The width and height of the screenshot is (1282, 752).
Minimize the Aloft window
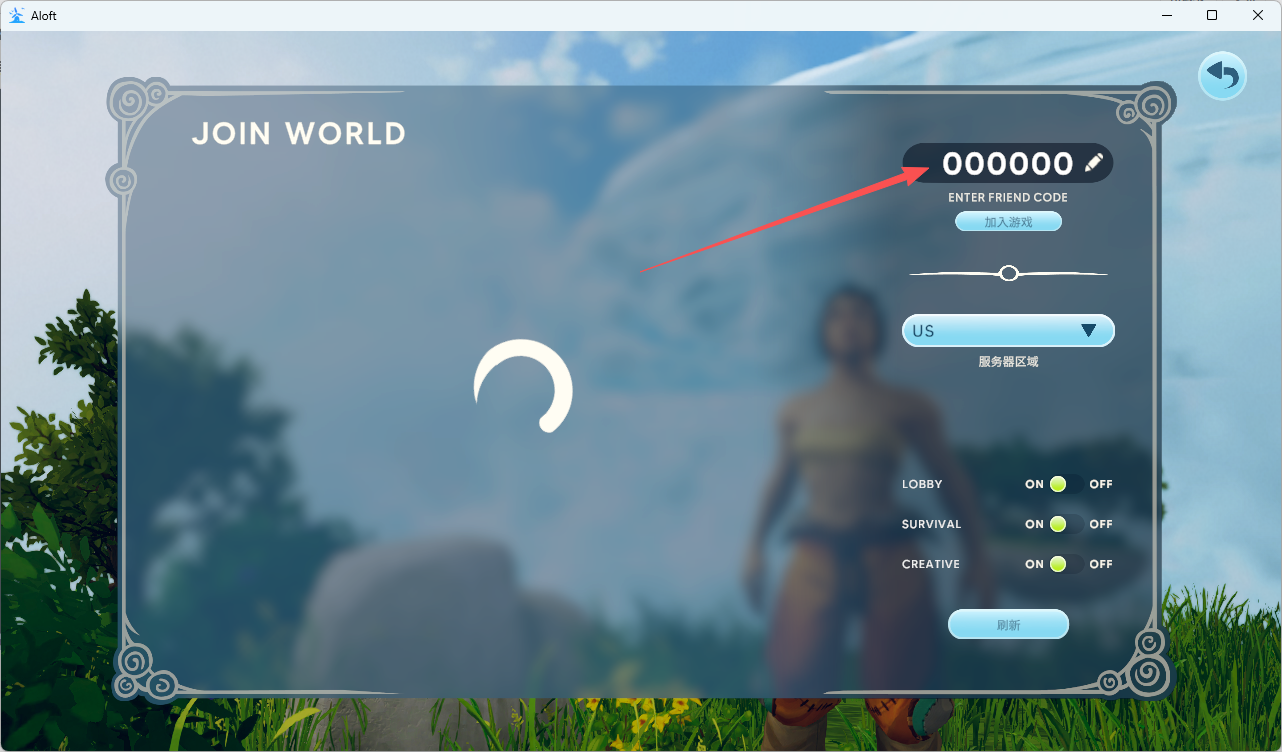1166,15
